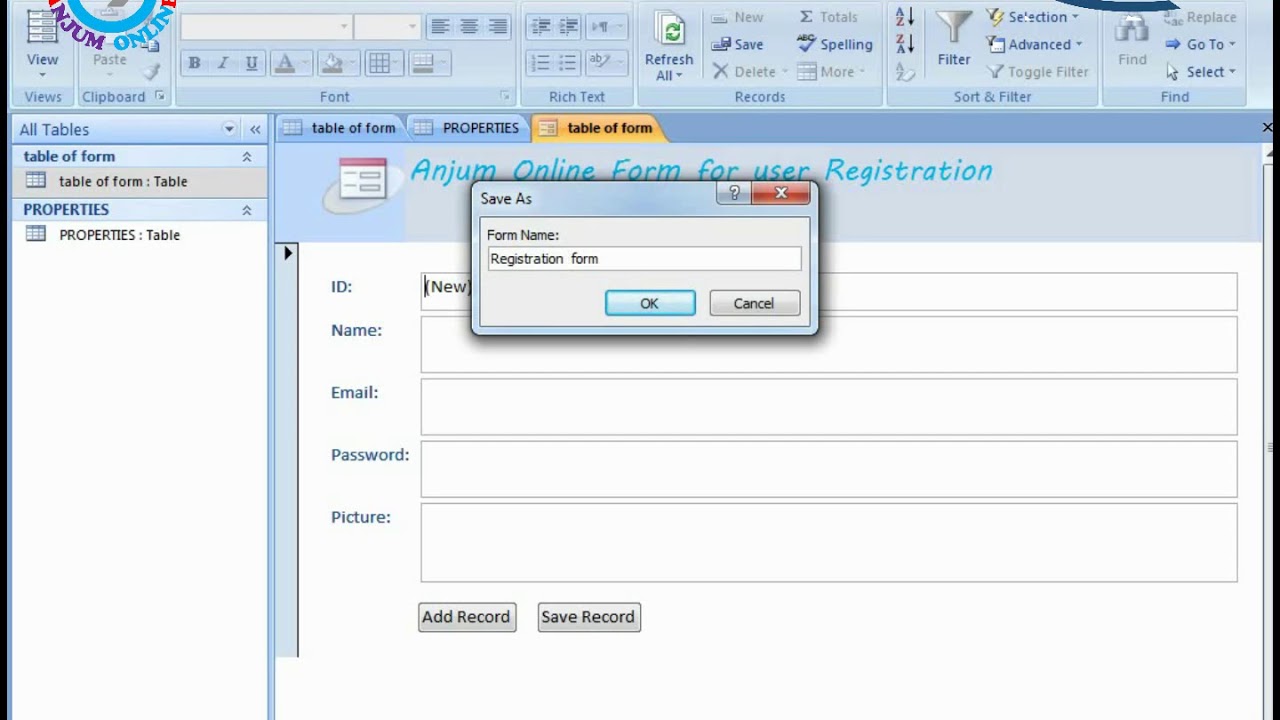The image size is (1280, 720).
Task: Click the Password input field
Action: click(829, 469)
